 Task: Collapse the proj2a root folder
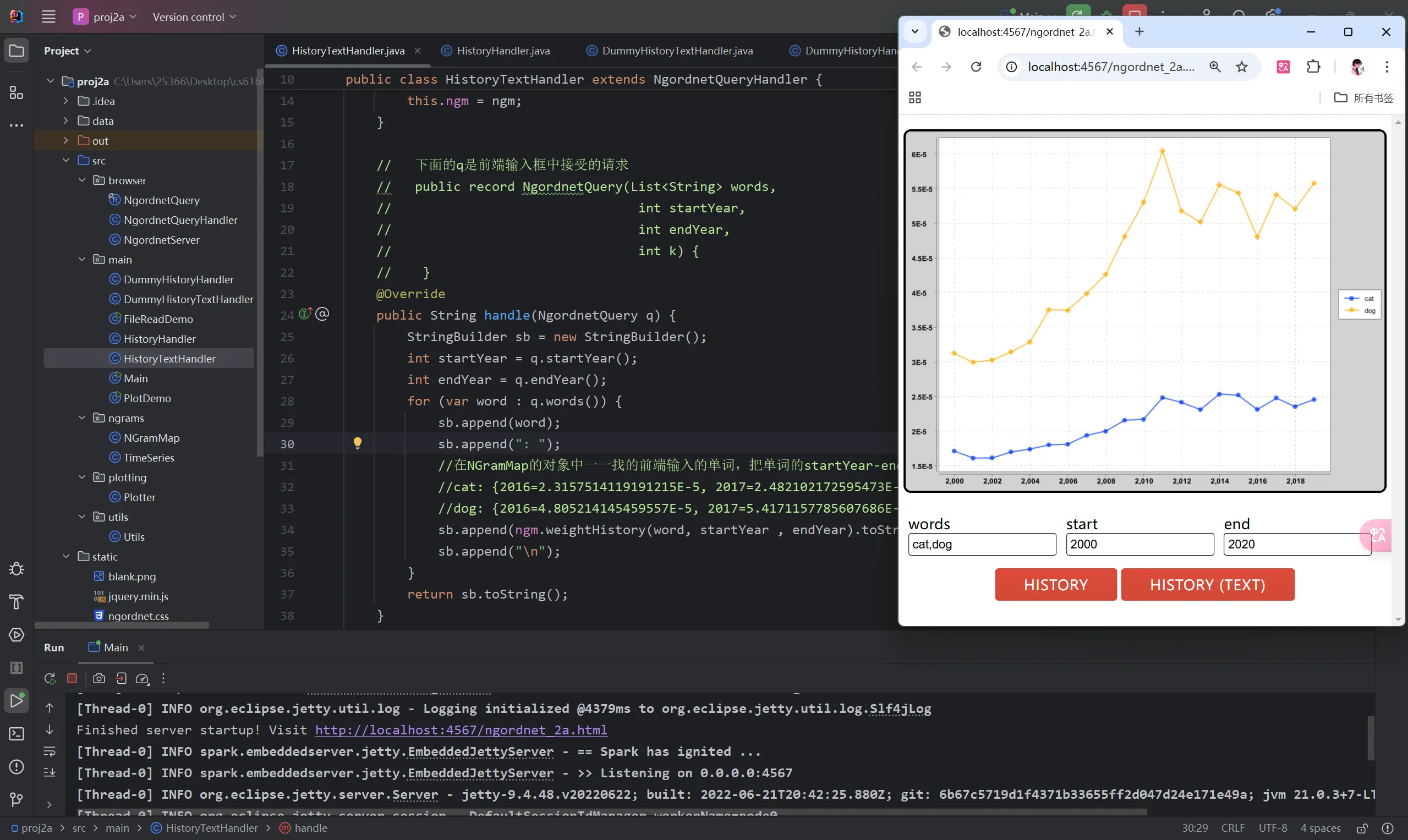pyautogui.click(x=51, y=81)
